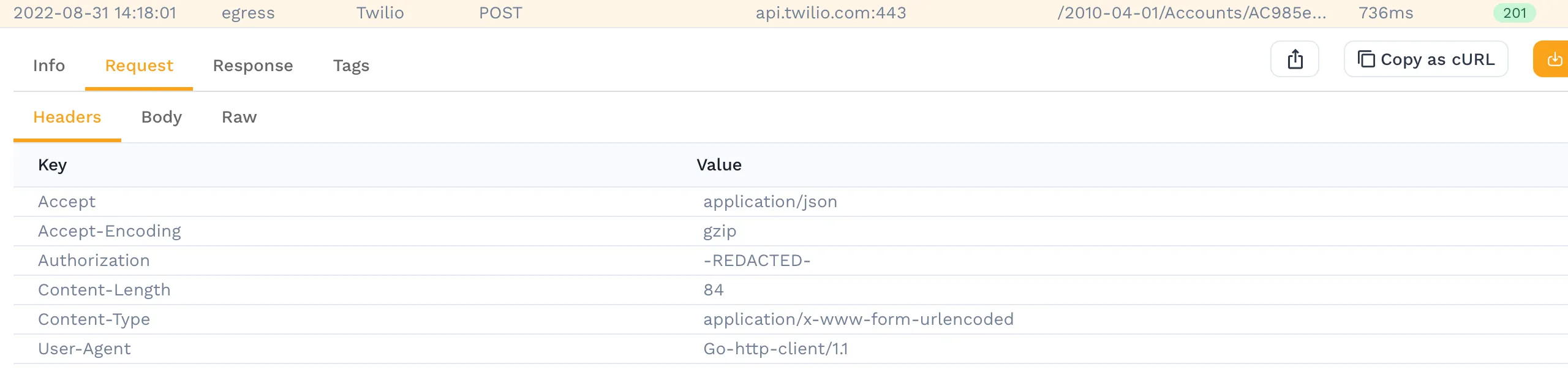The image size is (1568, 380).
Task: Open the Tags tab
Action: pos(351,66)
